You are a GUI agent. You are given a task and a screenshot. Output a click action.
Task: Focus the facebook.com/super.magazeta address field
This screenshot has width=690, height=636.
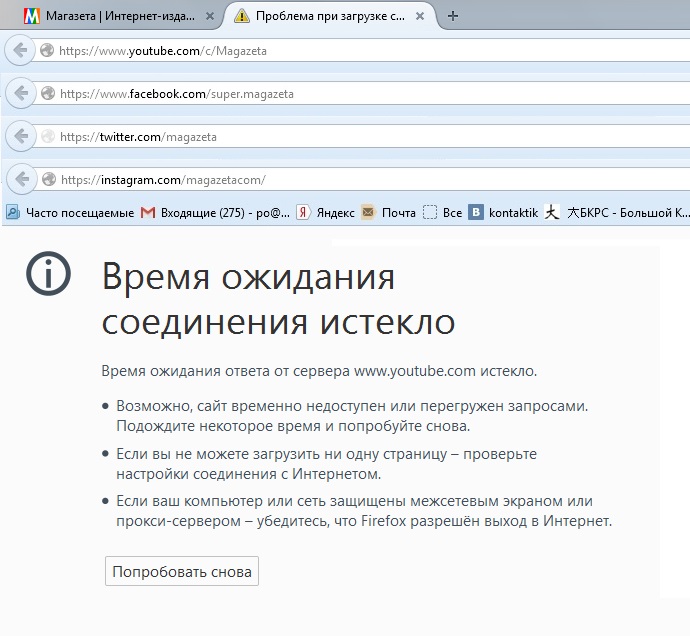[362, 94]
